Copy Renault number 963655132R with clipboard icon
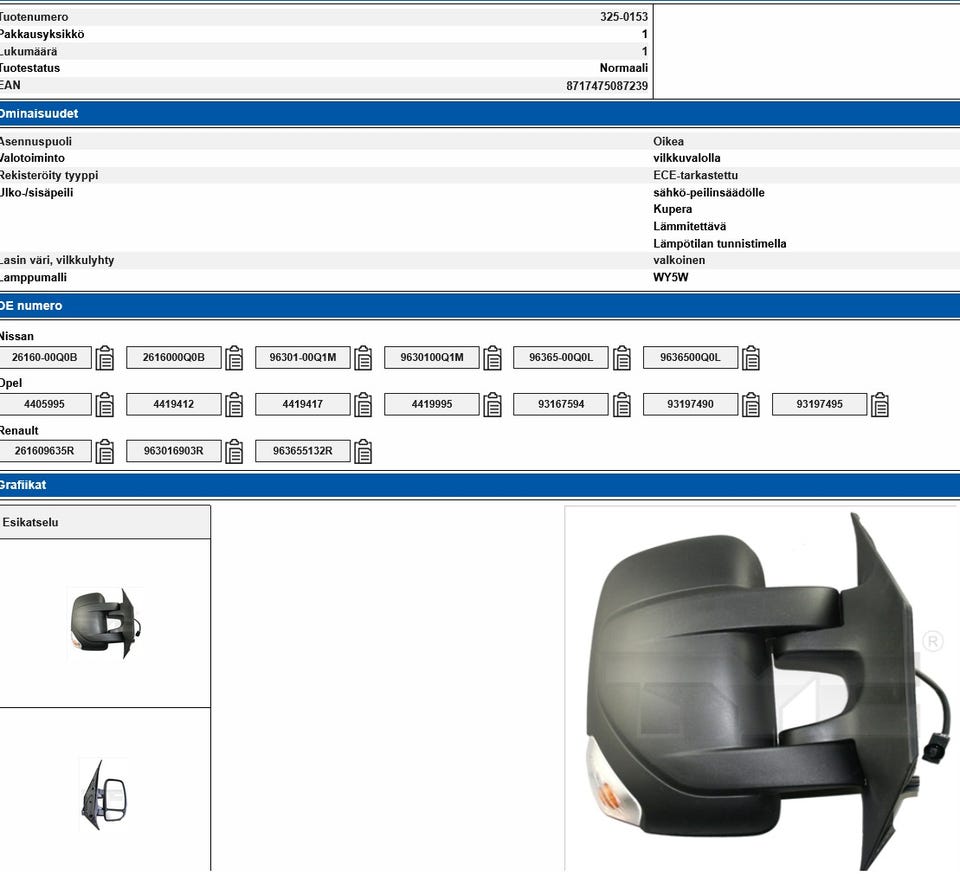 (x=363, y=452)
